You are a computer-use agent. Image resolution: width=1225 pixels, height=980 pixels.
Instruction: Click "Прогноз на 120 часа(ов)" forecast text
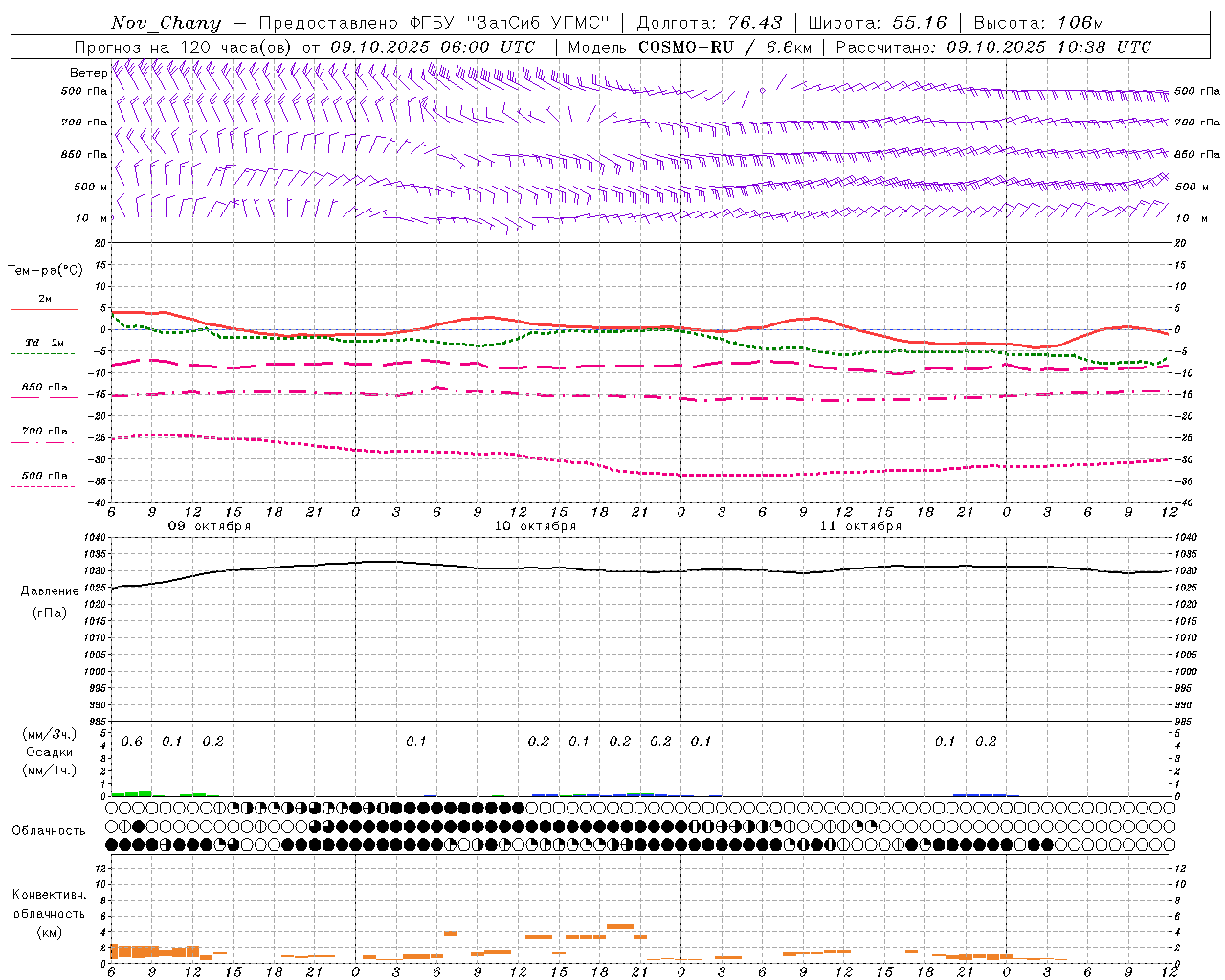184,47
